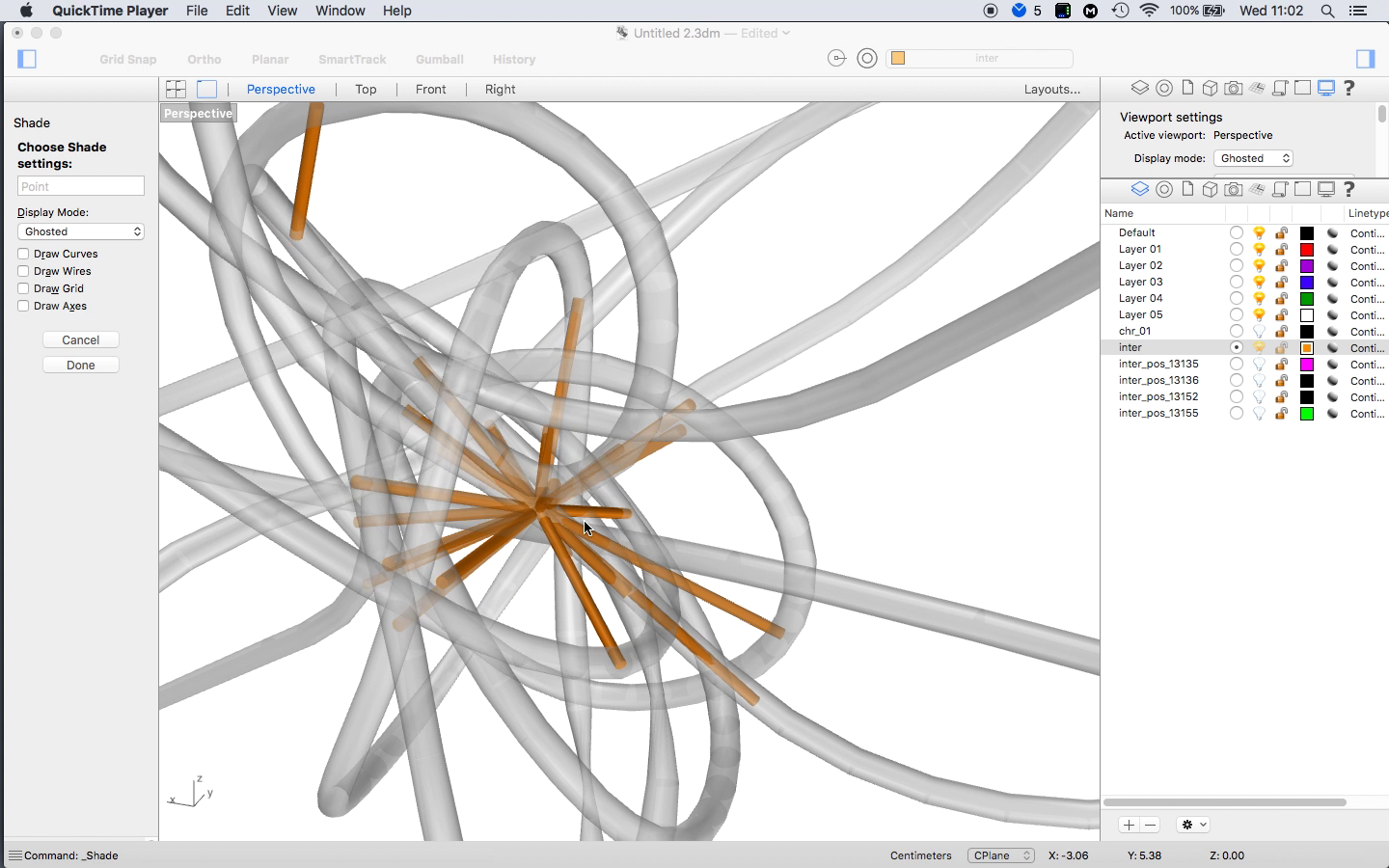Screen dimensions: 1389x868
Task: Toggle the right sidebar panel icon
Action: (1365, 59)
